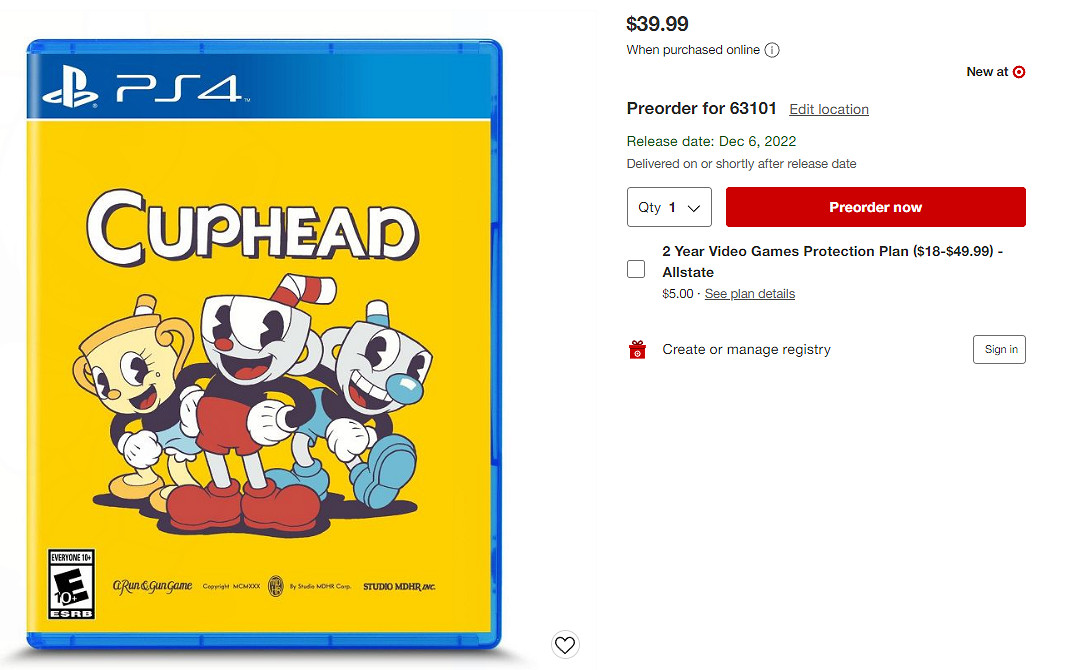Click the Cuphead title logo on the cover
This screenshot has width=1070, height=670.
tap(252, 227)
